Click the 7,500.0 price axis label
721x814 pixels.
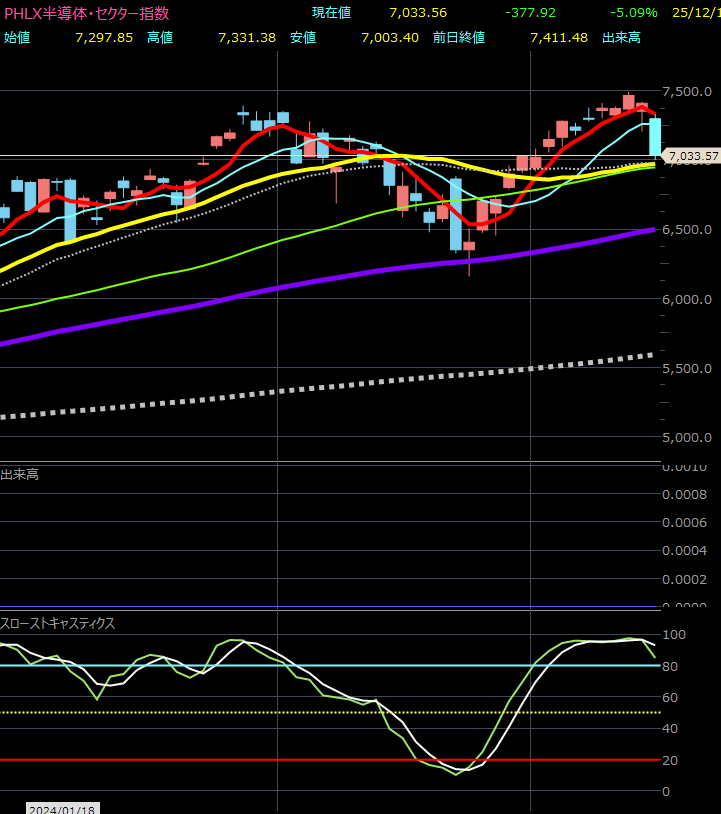tap(688, 92)
